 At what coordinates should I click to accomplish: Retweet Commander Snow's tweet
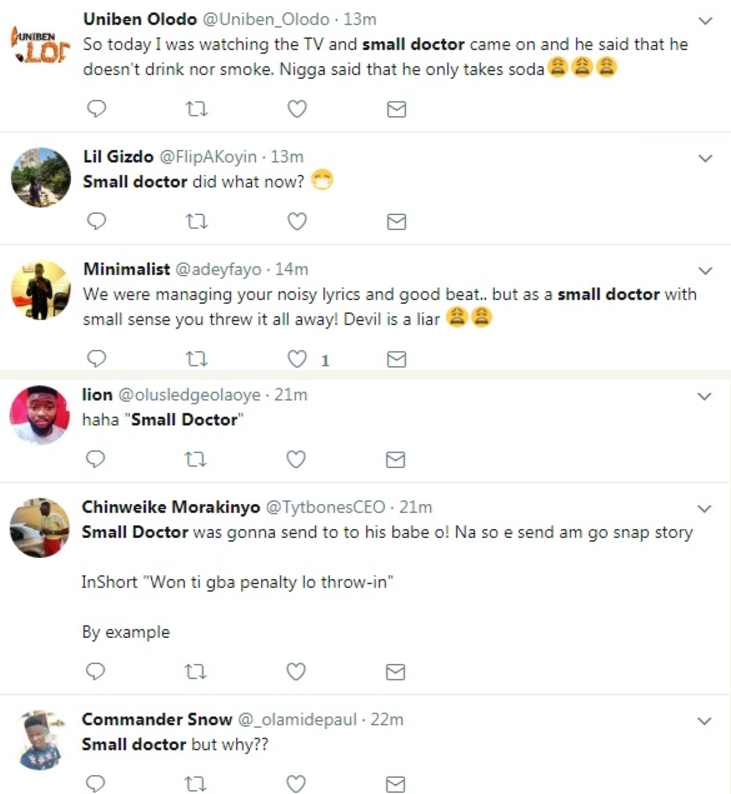click(195, 784)
